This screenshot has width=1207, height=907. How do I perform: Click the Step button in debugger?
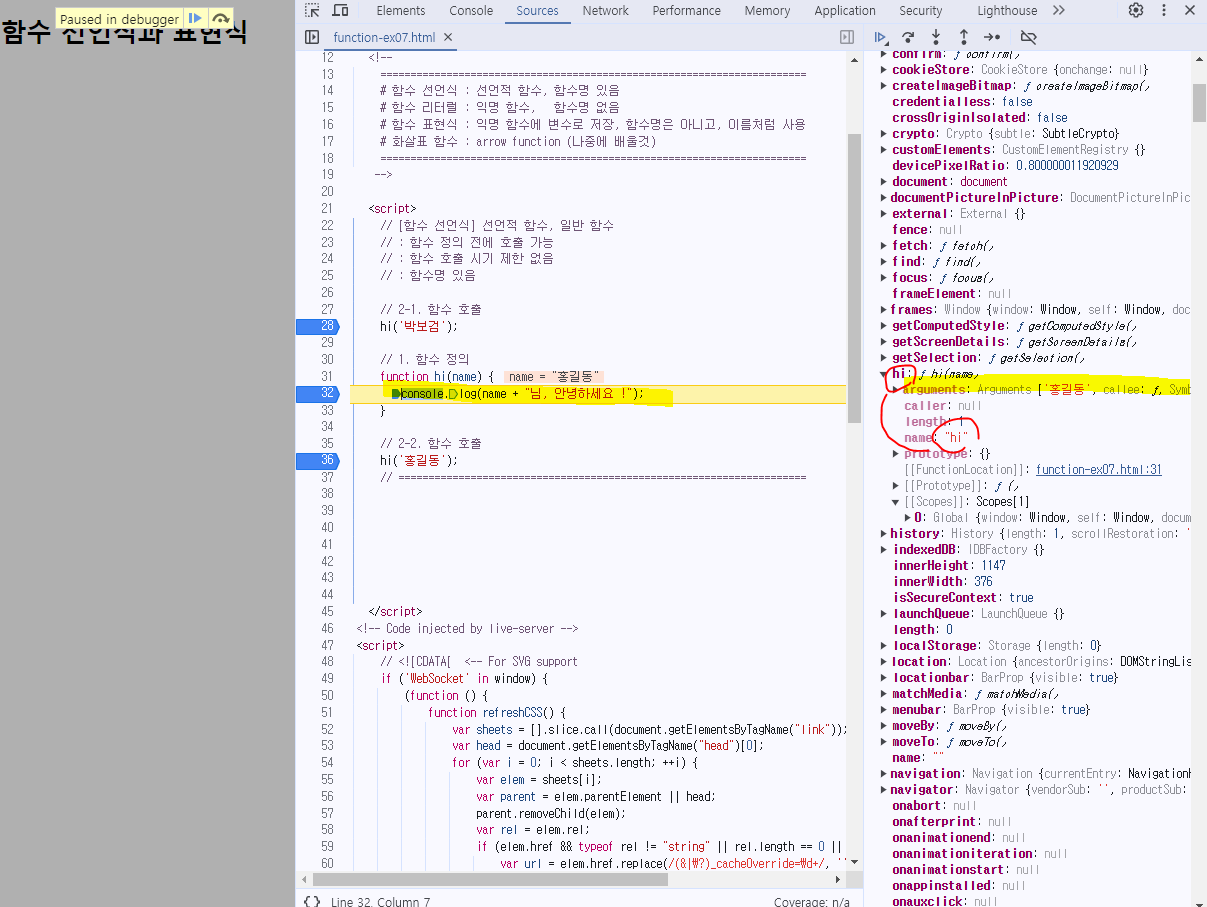coord(992,37)
